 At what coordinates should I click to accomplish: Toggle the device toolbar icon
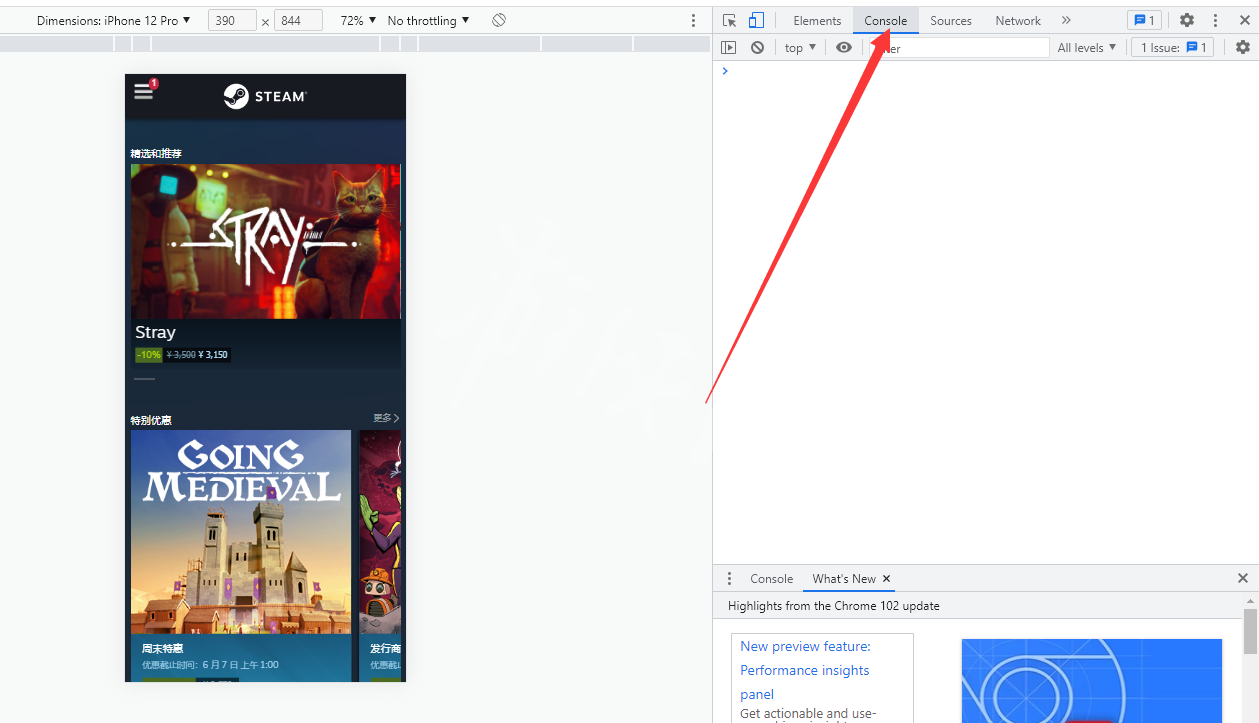tap(756, 20)
